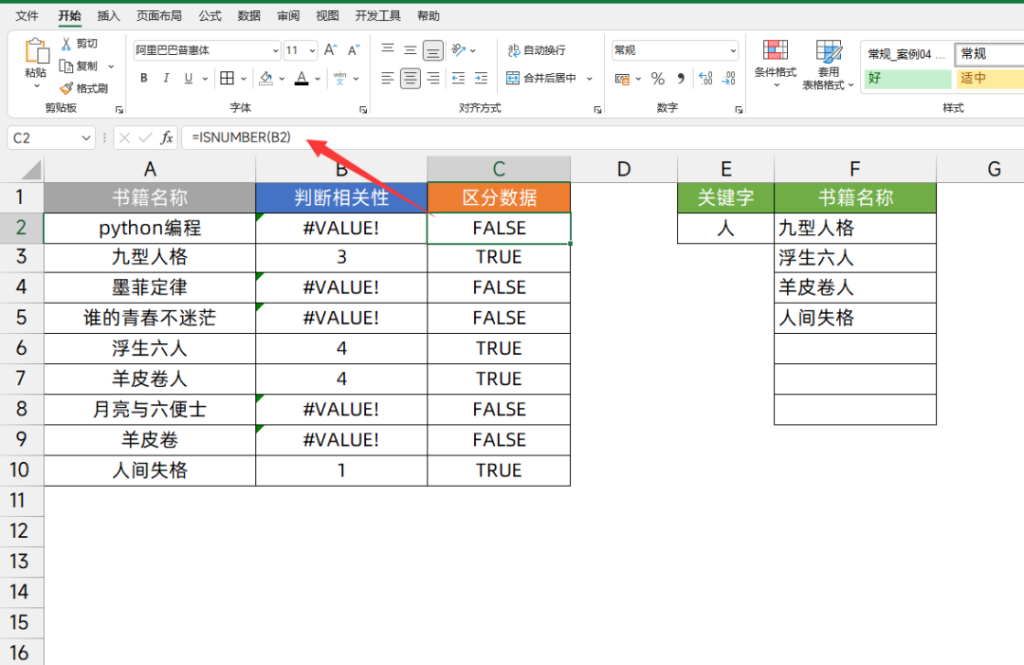
Task: Click the Insert Function fx icon
Action: pyautogui.click(x=167, y=137)
